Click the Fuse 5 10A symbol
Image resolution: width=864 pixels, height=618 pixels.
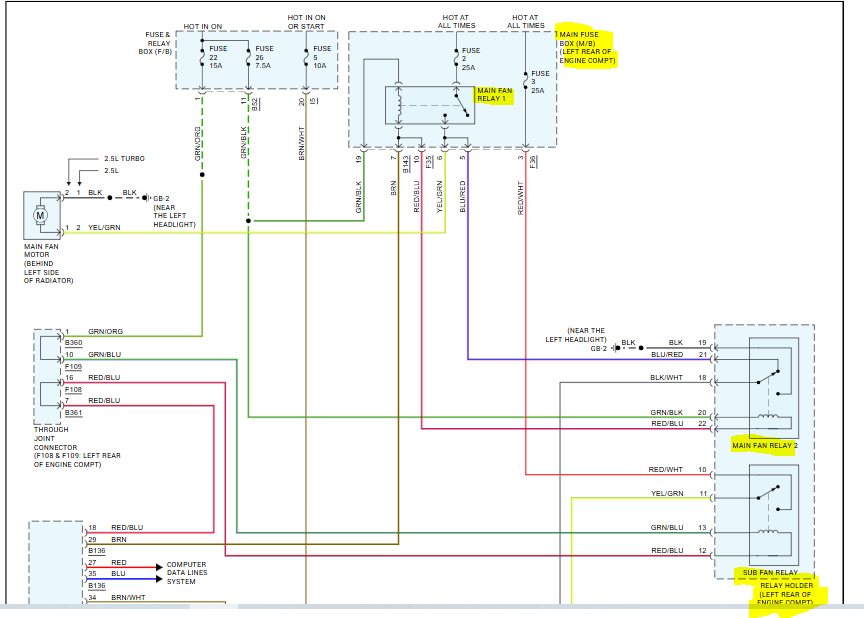[x=306, y=57]
